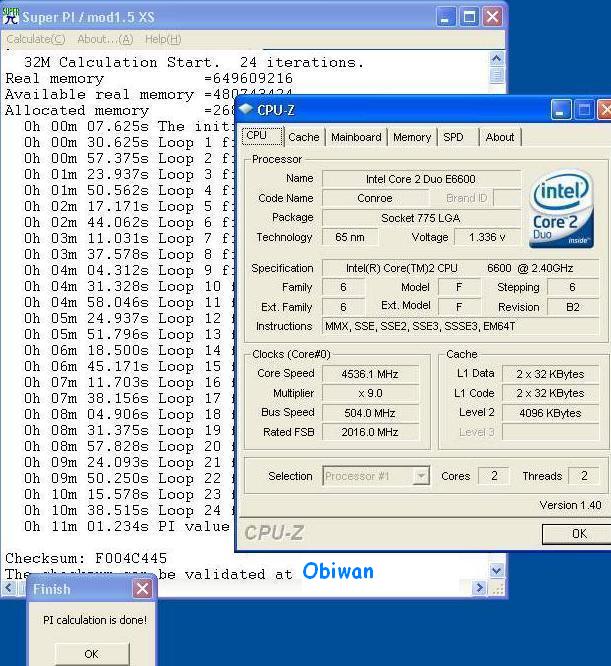
Task: Switch to the About tab in CPU-Z
Action: coord(500,137)
